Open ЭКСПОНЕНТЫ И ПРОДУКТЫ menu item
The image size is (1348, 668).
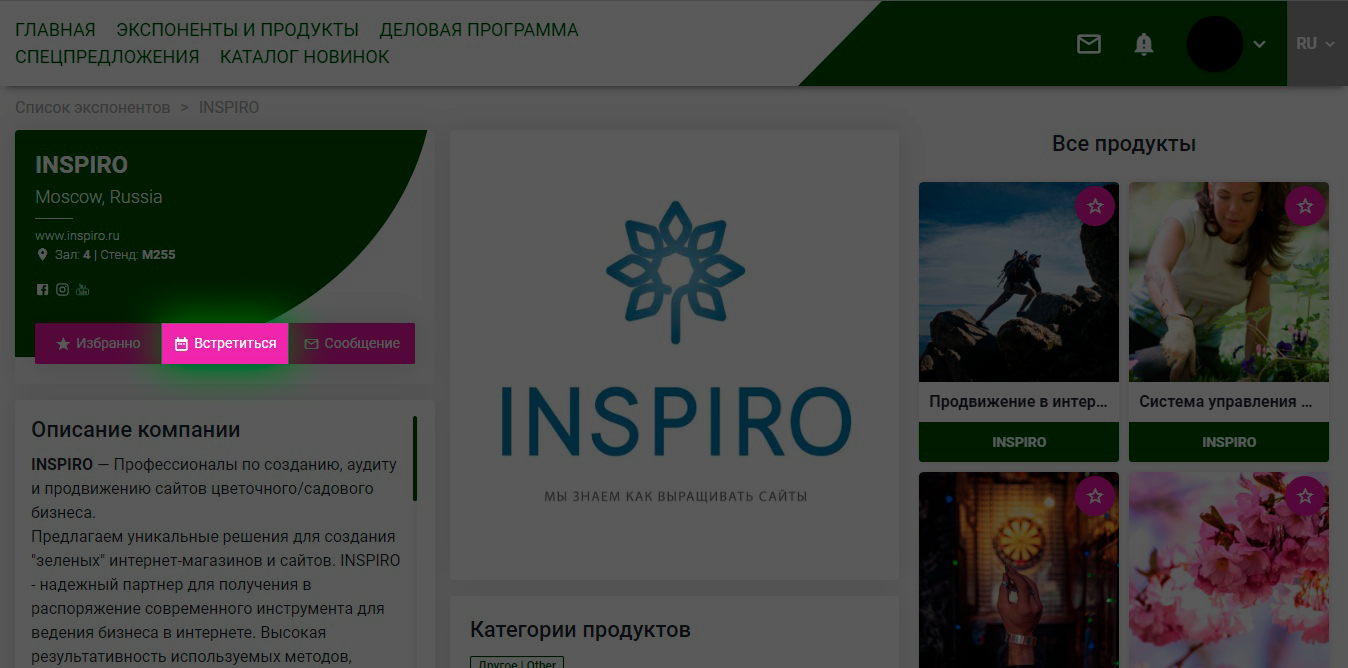(x=238, y=30)
